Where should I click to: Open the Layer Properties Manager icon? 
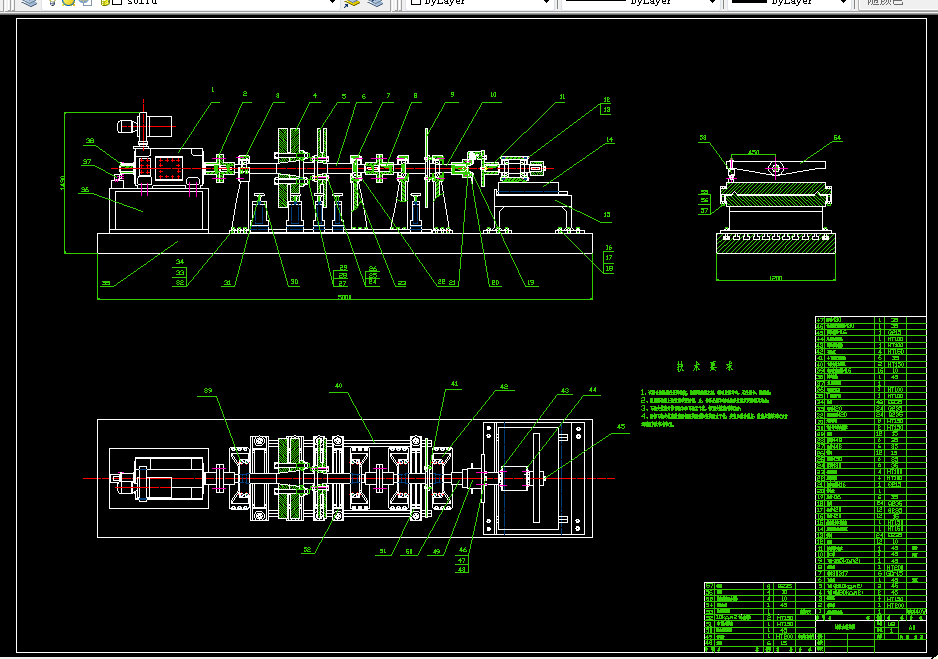click(x=29, y=2)
